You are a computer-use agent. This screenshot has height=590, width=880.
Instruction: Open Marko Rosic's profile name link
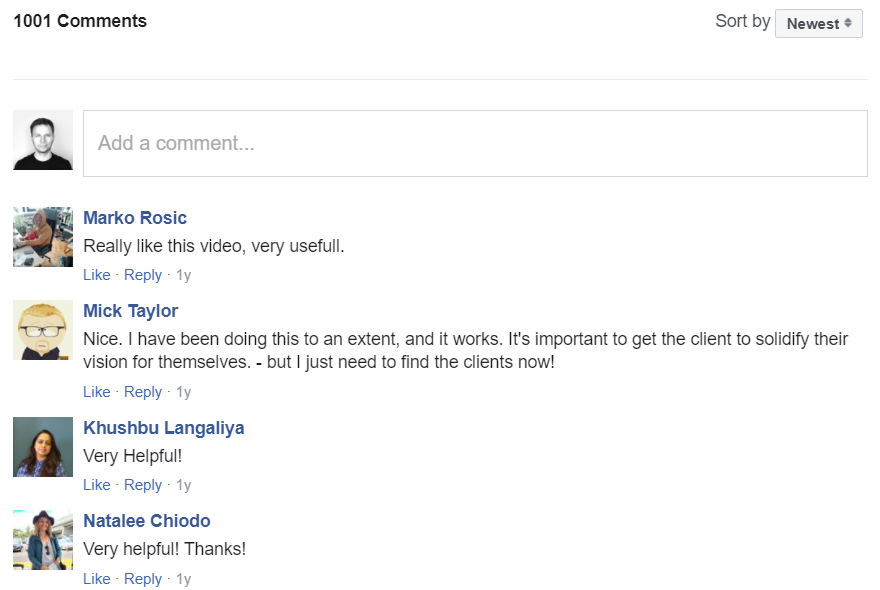pyautogui.click(x=135, y=218)
